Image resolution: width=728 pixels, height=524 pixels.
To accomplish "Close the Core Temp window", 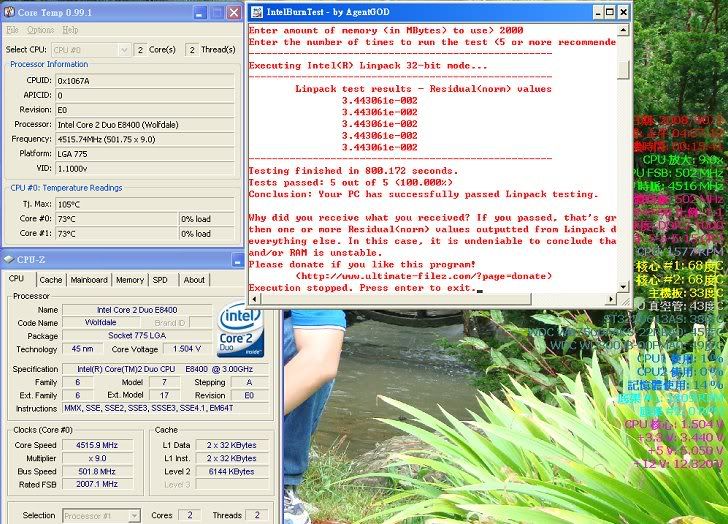I will 233,12.
